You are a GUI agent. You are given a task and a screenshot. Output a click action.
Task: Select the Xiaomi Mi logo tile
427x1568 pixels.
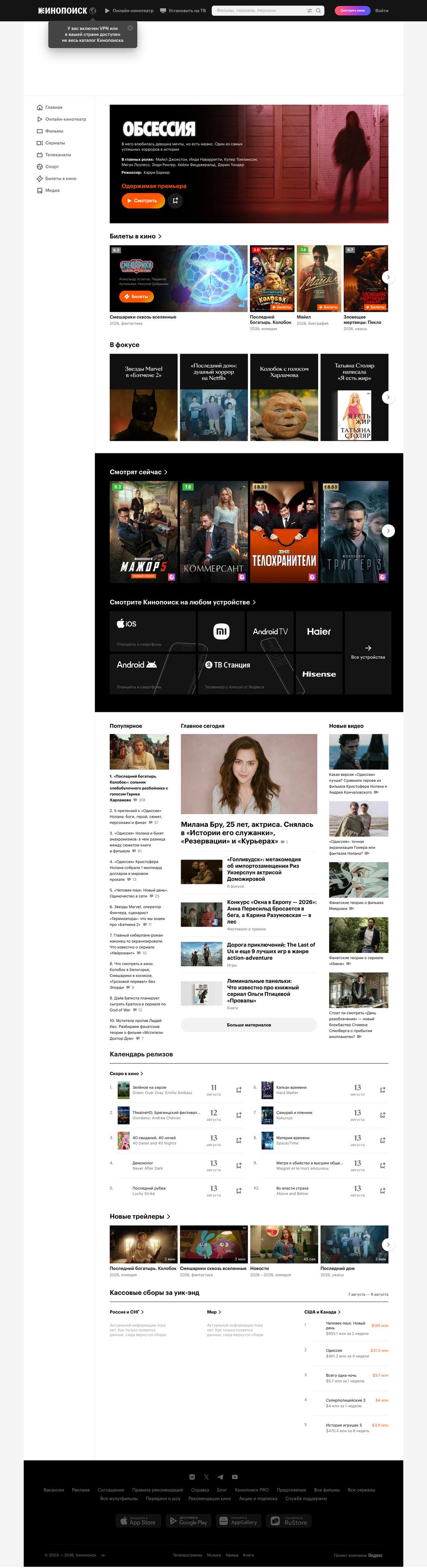[x=222, y=631]
